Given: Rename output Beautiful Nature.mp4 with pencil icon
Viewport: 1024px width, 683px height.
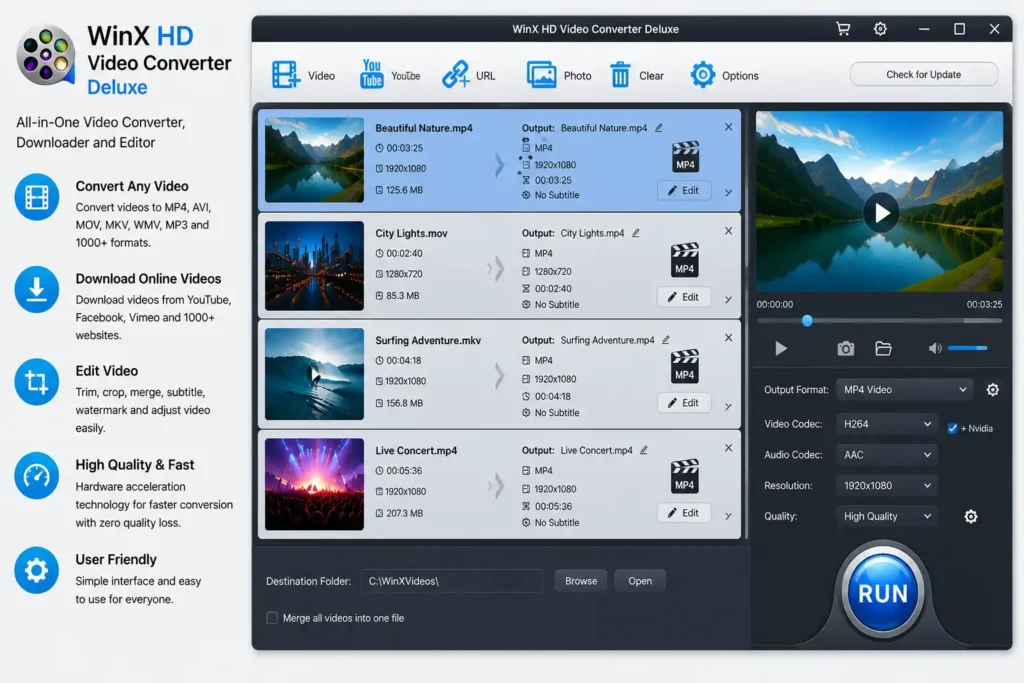Looking at the screenshot, I should 659,128.
